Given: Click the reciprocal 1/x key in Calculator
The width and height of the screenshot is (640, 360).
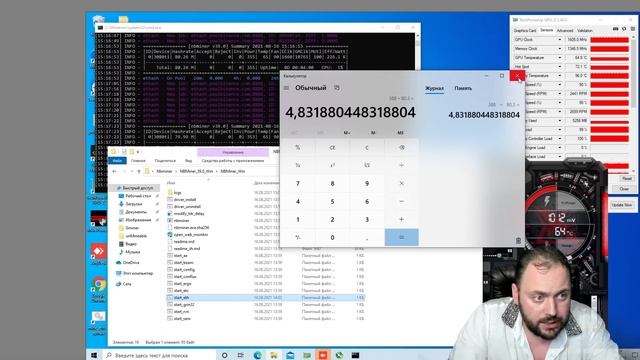Looking at the screenshot, I should [298, 165].
